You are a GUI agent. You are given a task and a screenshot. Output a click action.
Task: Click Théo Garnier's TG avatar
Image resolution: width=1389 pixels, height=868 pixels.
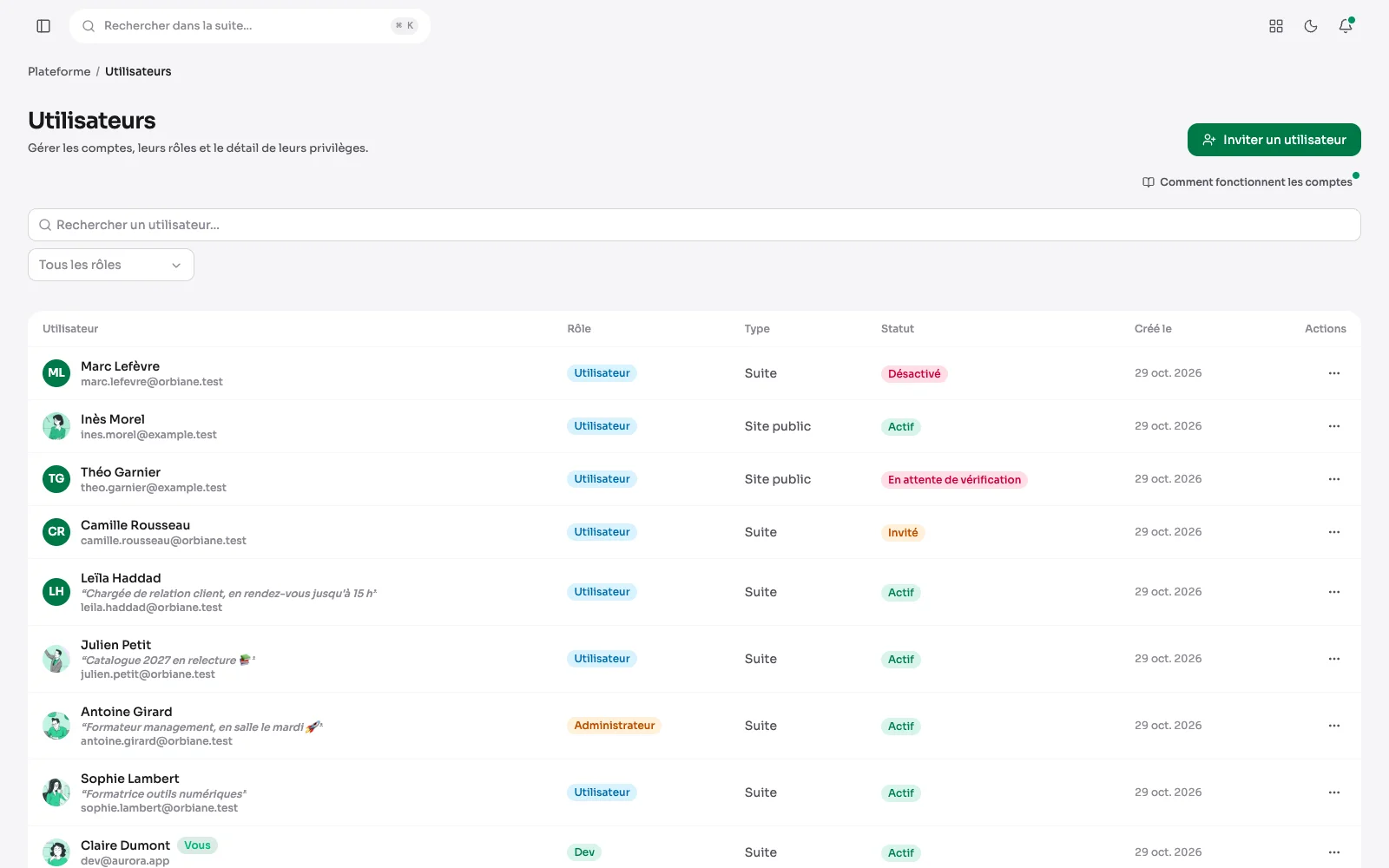[x=56, y=479]
